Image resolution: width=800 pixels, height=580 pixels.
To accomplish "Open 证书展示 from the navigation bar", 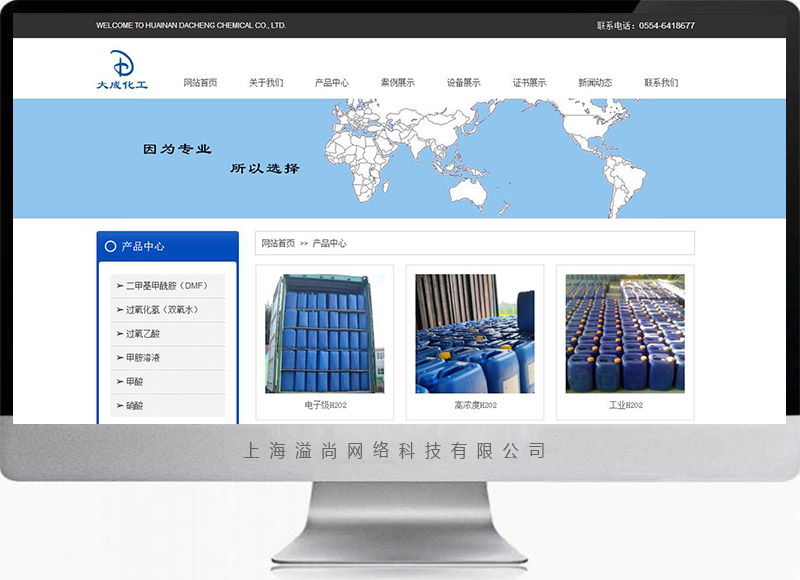I will pos(529,83).
